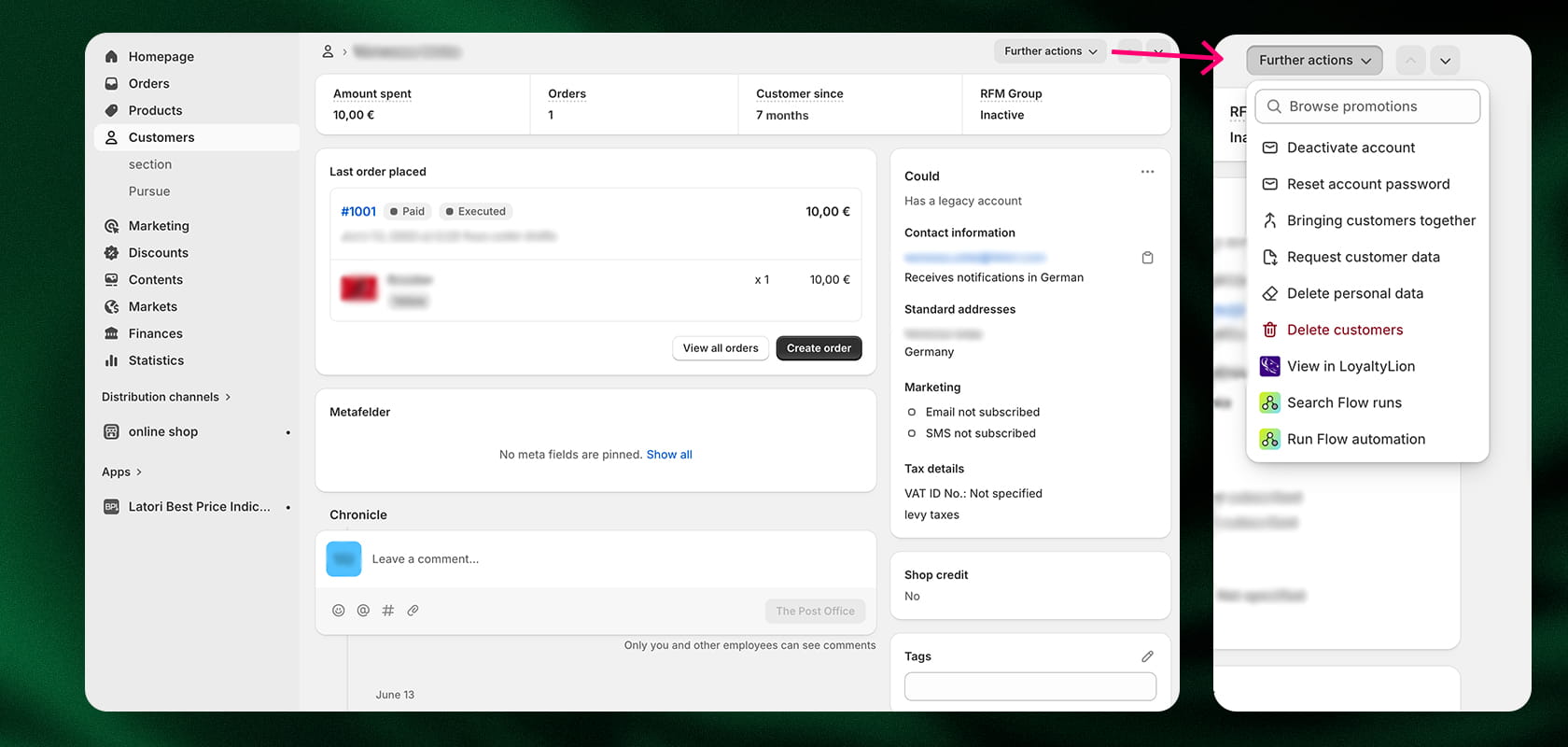Click the emoji icon in comment toolbar

click(x=338, y=611)
